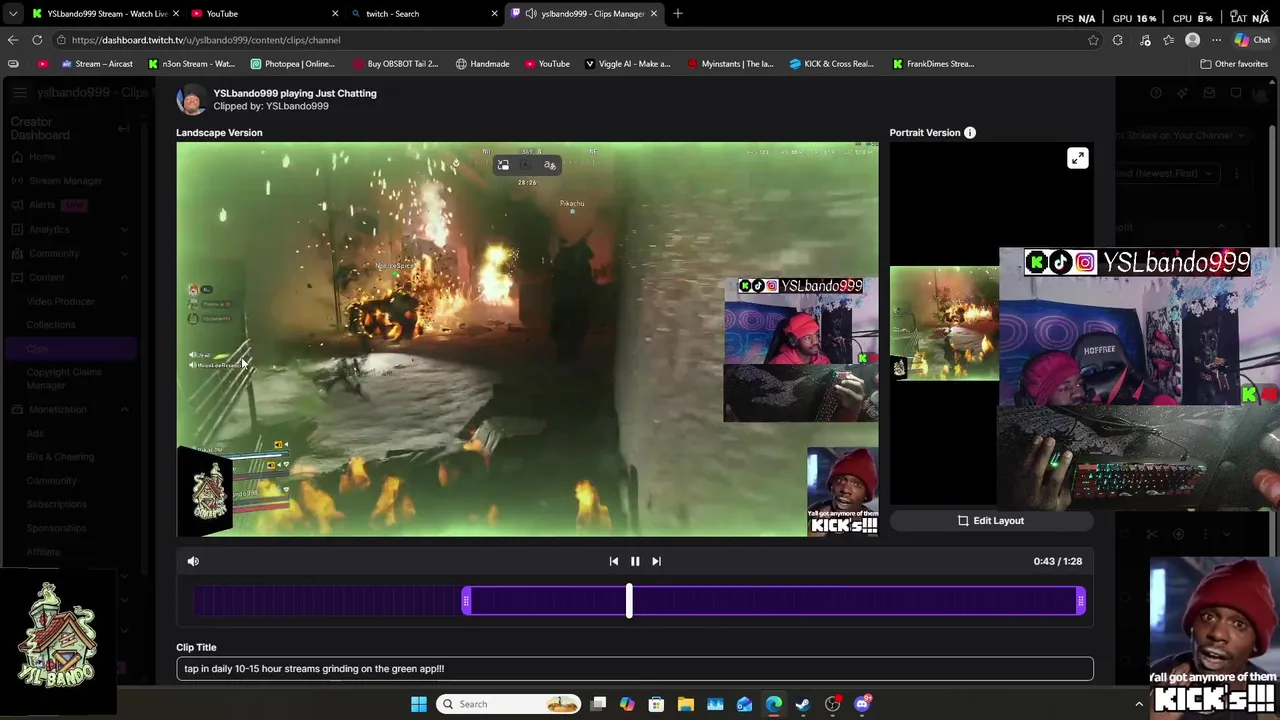The height and width of the screenshot is (720, 1280).
Task: Open Viggle AI bookmark
Action: (x=627, y=63)
